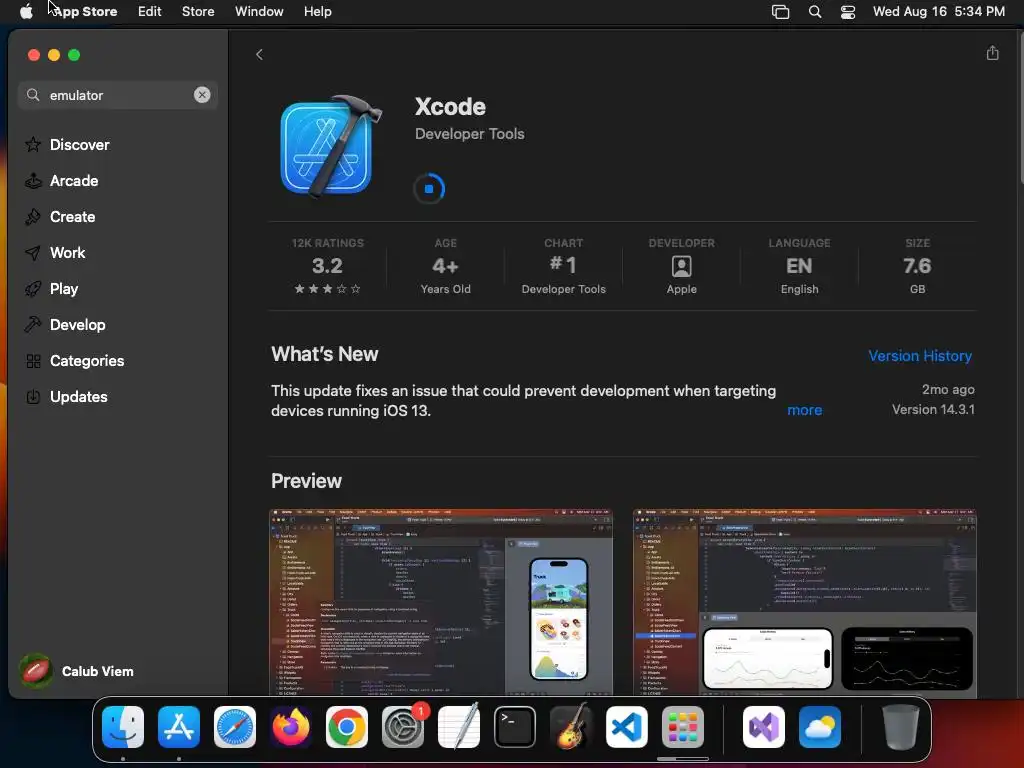Open the Play section

[x=64, y=289]
